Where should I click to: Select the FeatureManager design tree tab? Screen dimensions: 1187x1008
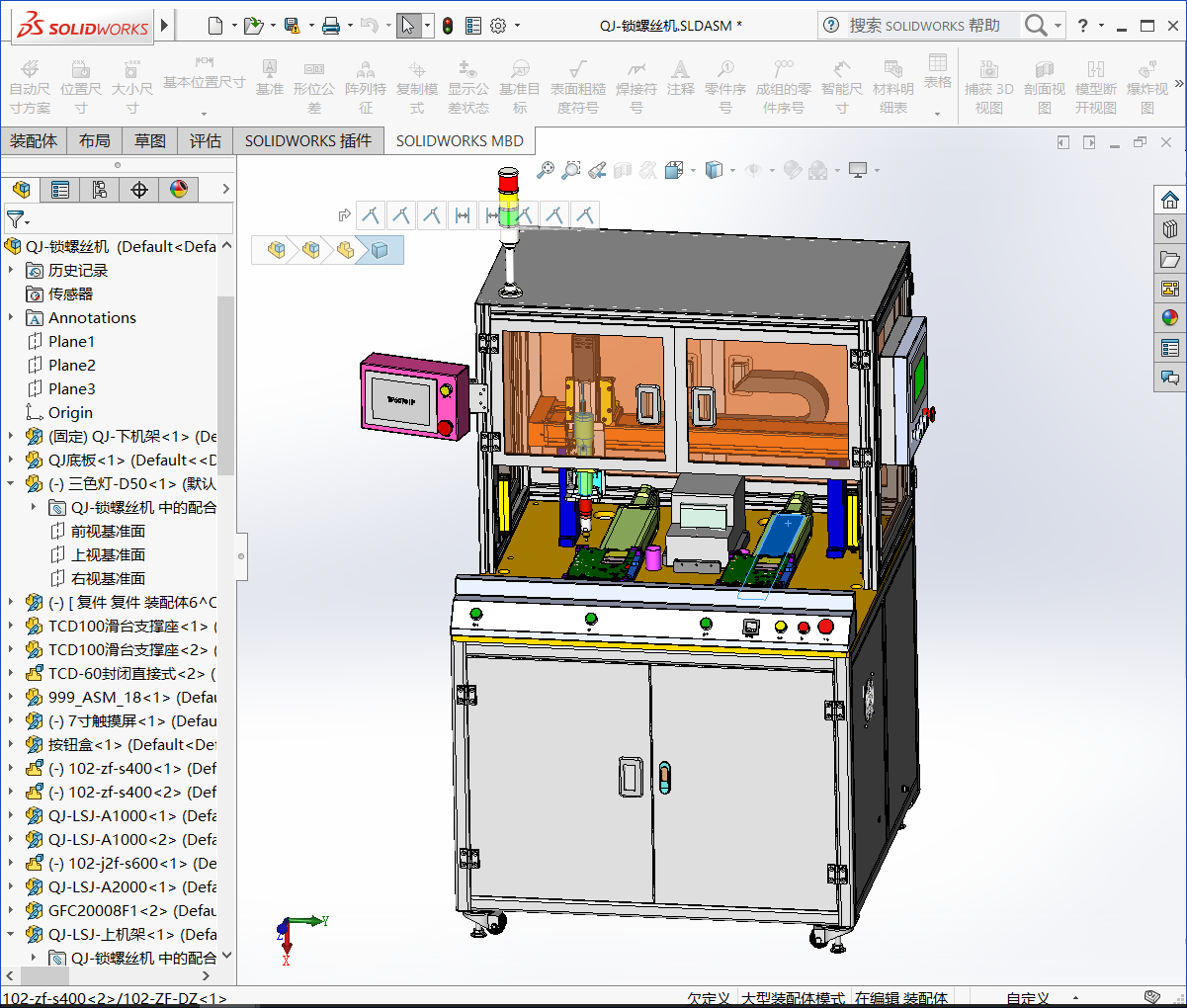21,189
